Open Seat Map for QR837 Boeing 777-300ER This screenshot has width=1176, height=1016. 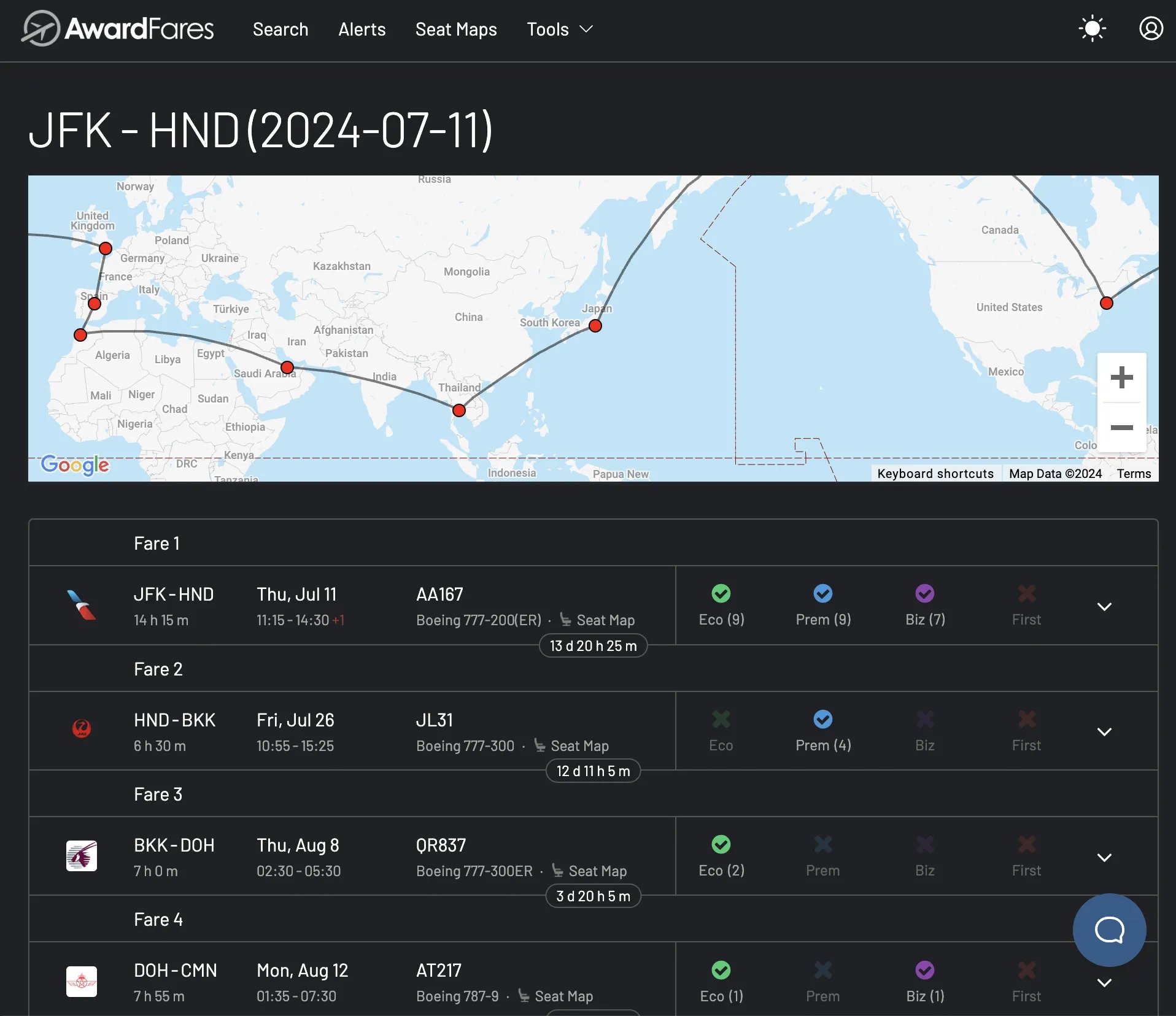[x=589, y=871]
